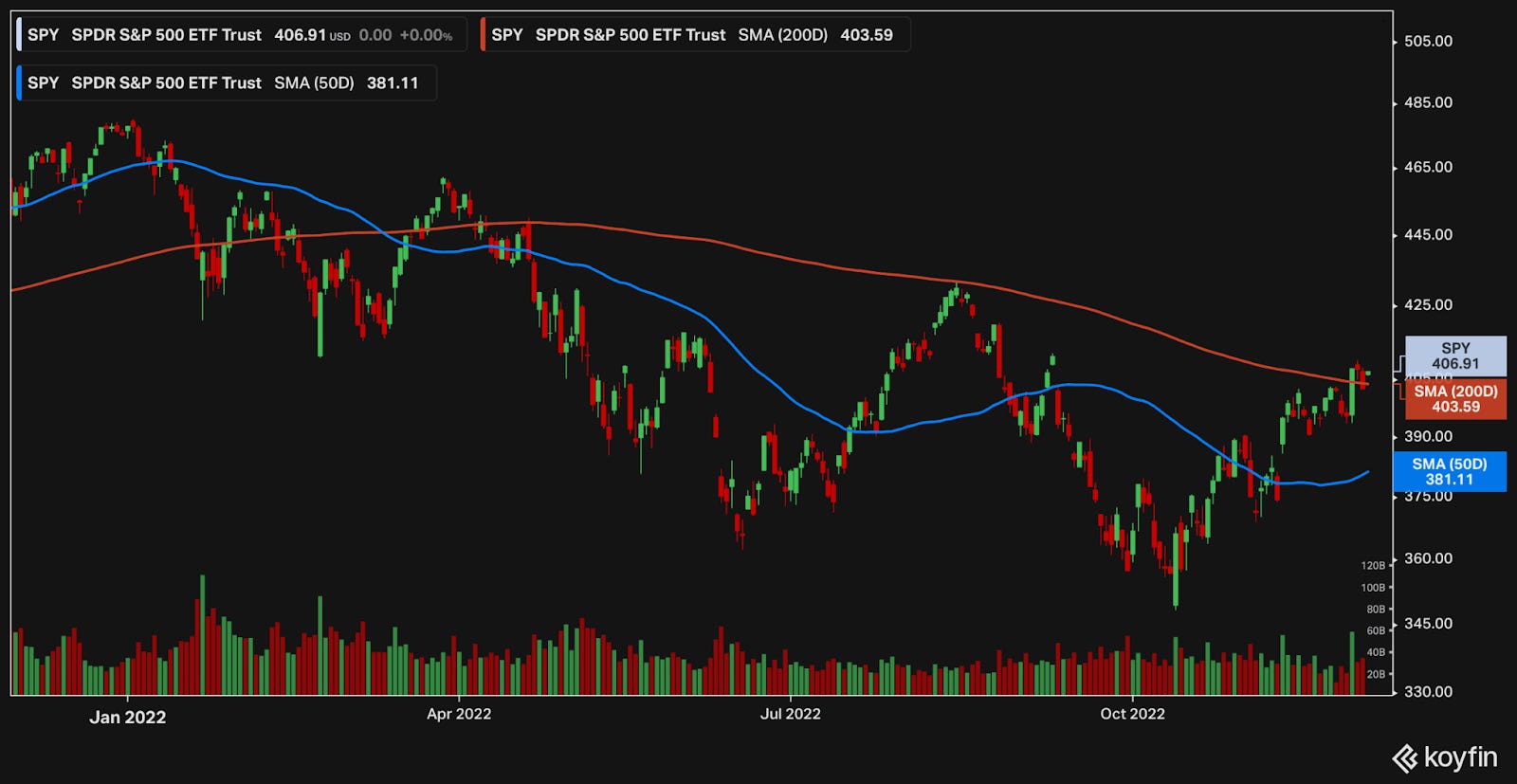Click the 485.00 price axis label

(x=1428, y=102)
